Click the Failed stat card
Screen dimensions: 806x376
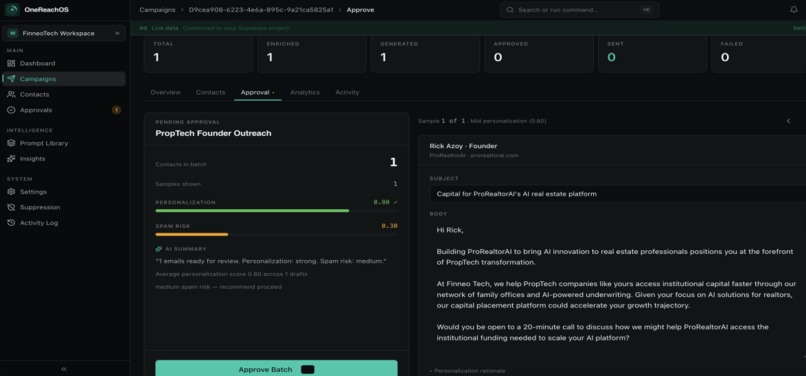(x=759, y=54)
